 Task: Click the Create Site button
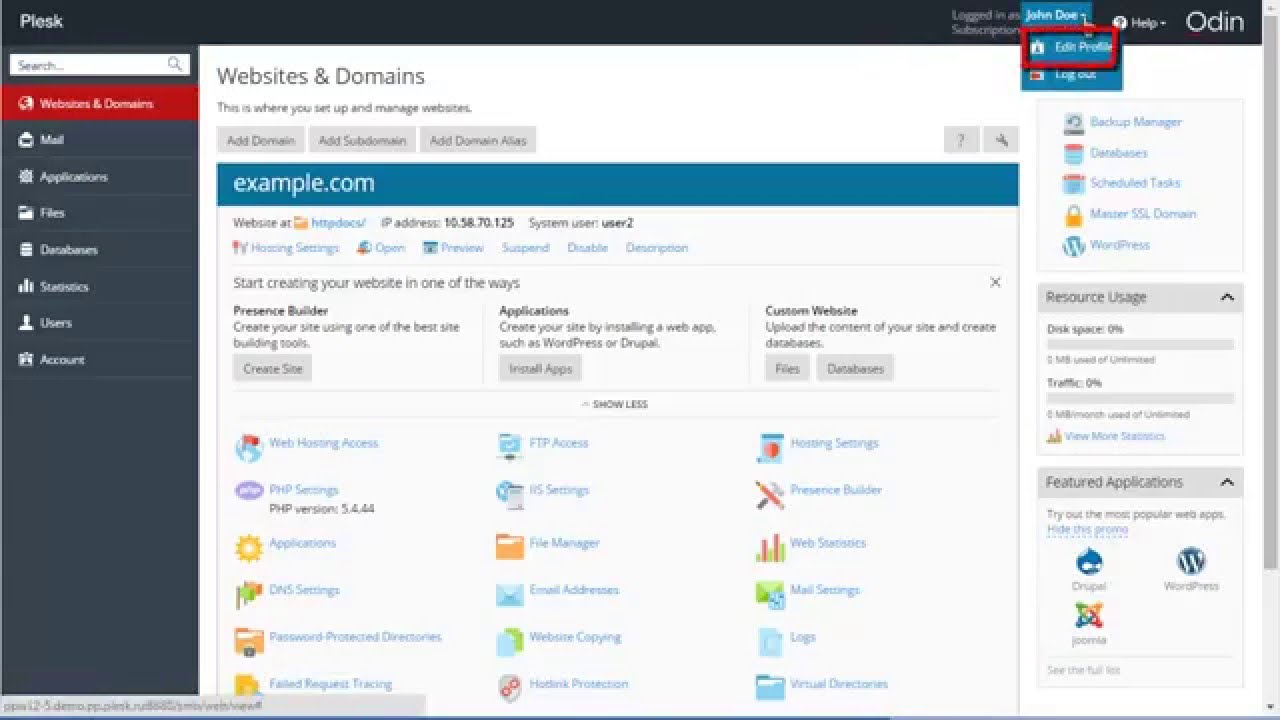coord(273,368)
